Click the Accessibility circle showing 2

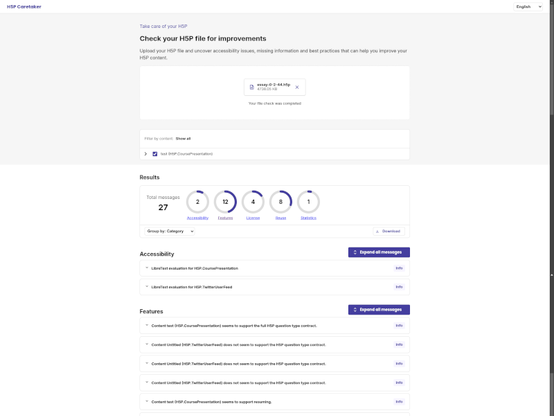click(x=198, y=202)
